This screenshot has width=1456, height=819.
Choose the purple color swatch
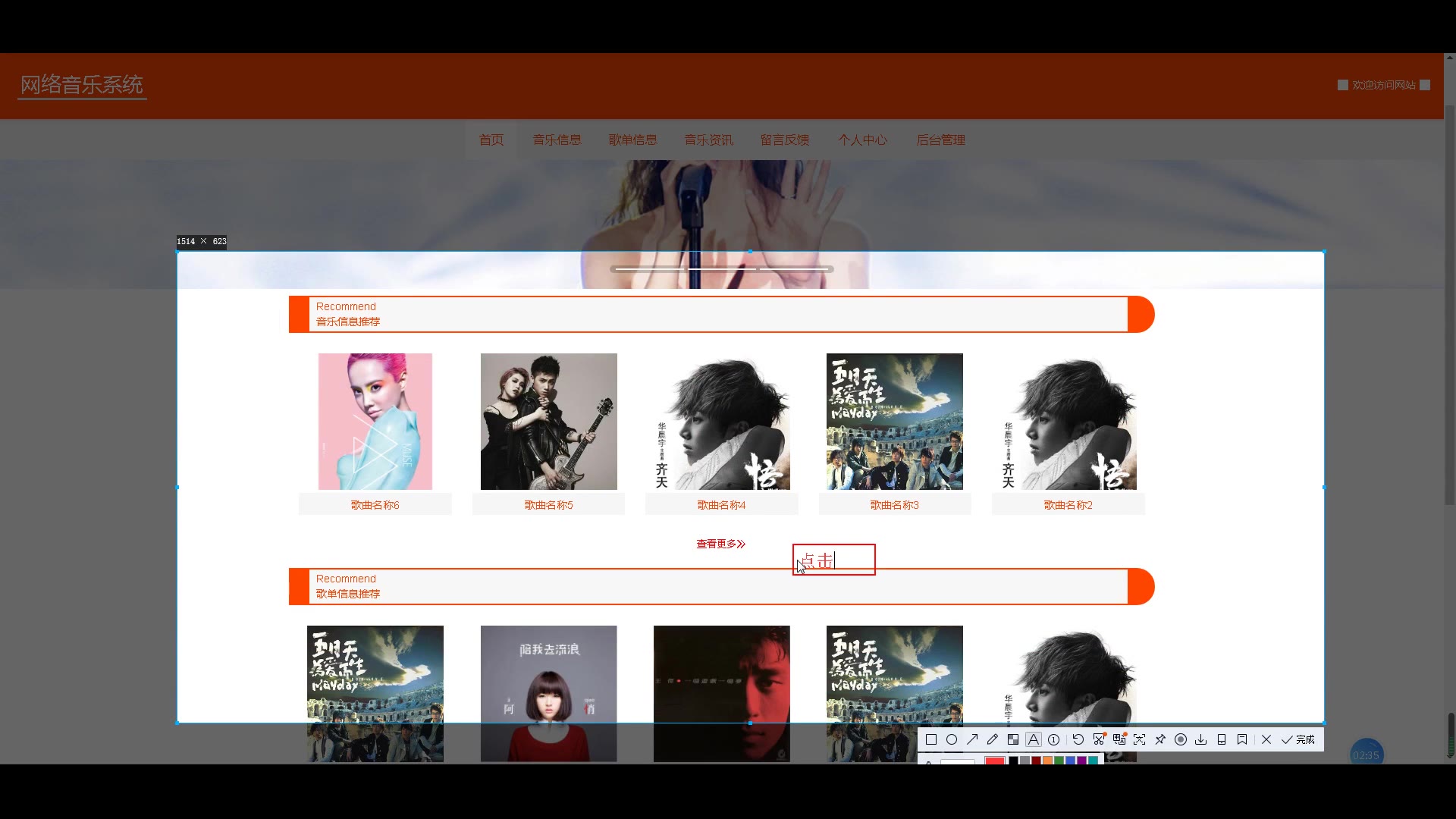[x=1081, y=760]
